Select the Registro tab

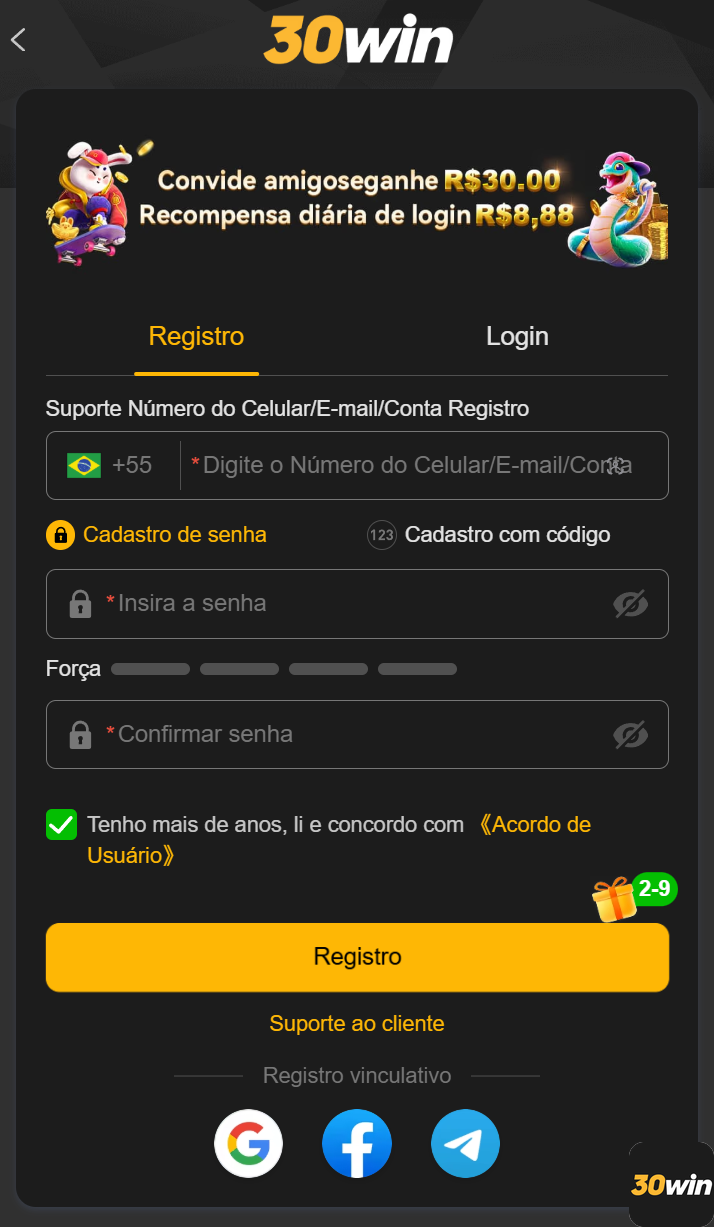point(196,336)
